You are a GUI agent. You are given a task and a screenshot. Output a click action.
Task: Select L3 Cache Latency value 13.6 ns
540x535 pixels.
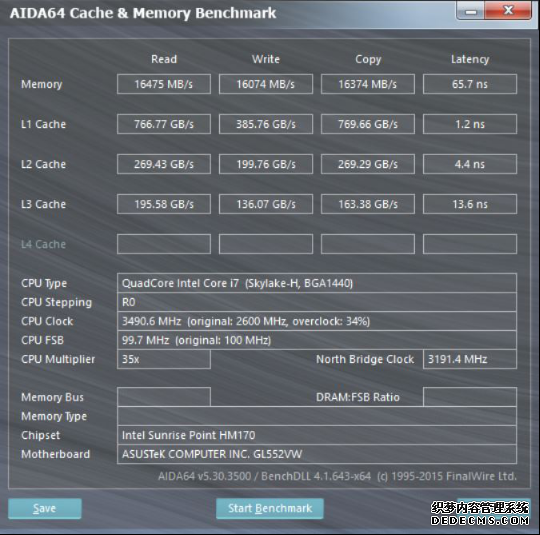pyautogui.click(x=470, y=204)
